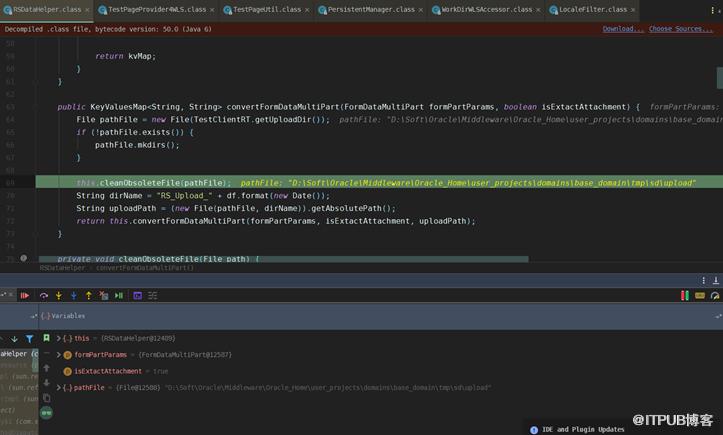Select the formPartParams variable name
The image size is (723, 435).
pos(101,355)
